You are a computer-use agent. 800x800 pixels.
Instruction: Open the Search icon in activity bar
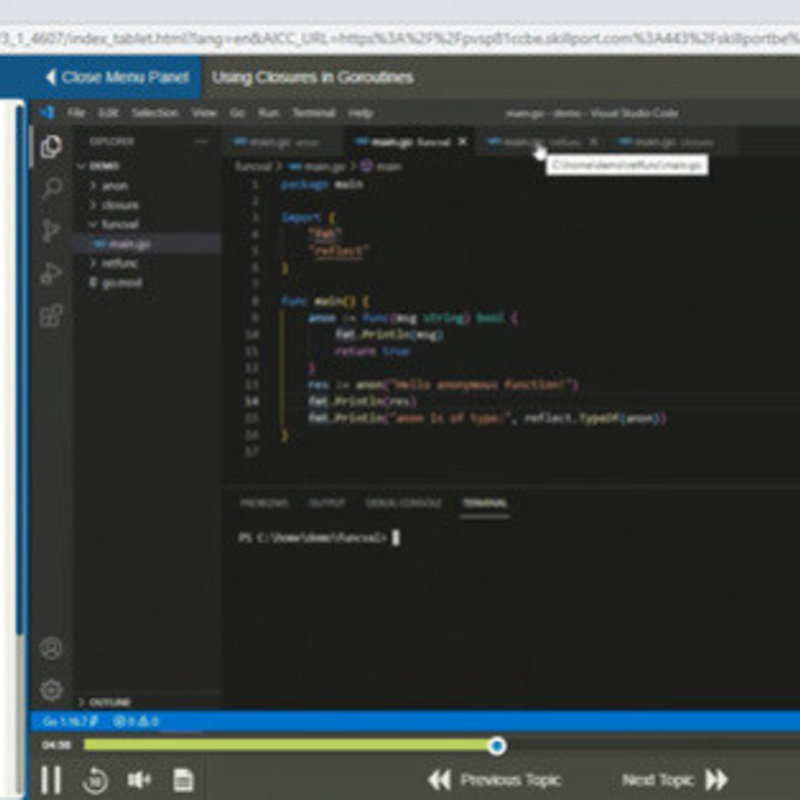point(51,188)
